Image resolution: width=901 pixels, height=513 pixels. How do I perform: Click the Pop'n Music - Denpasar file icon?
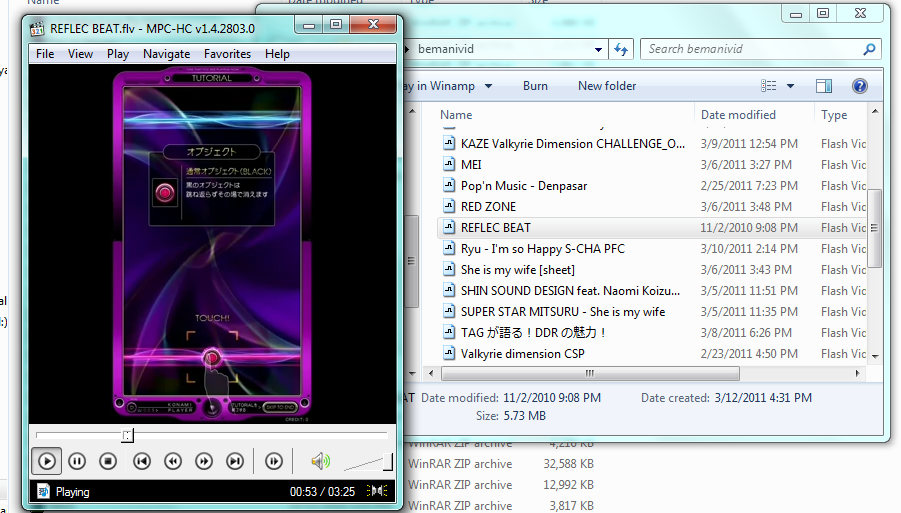449,186
